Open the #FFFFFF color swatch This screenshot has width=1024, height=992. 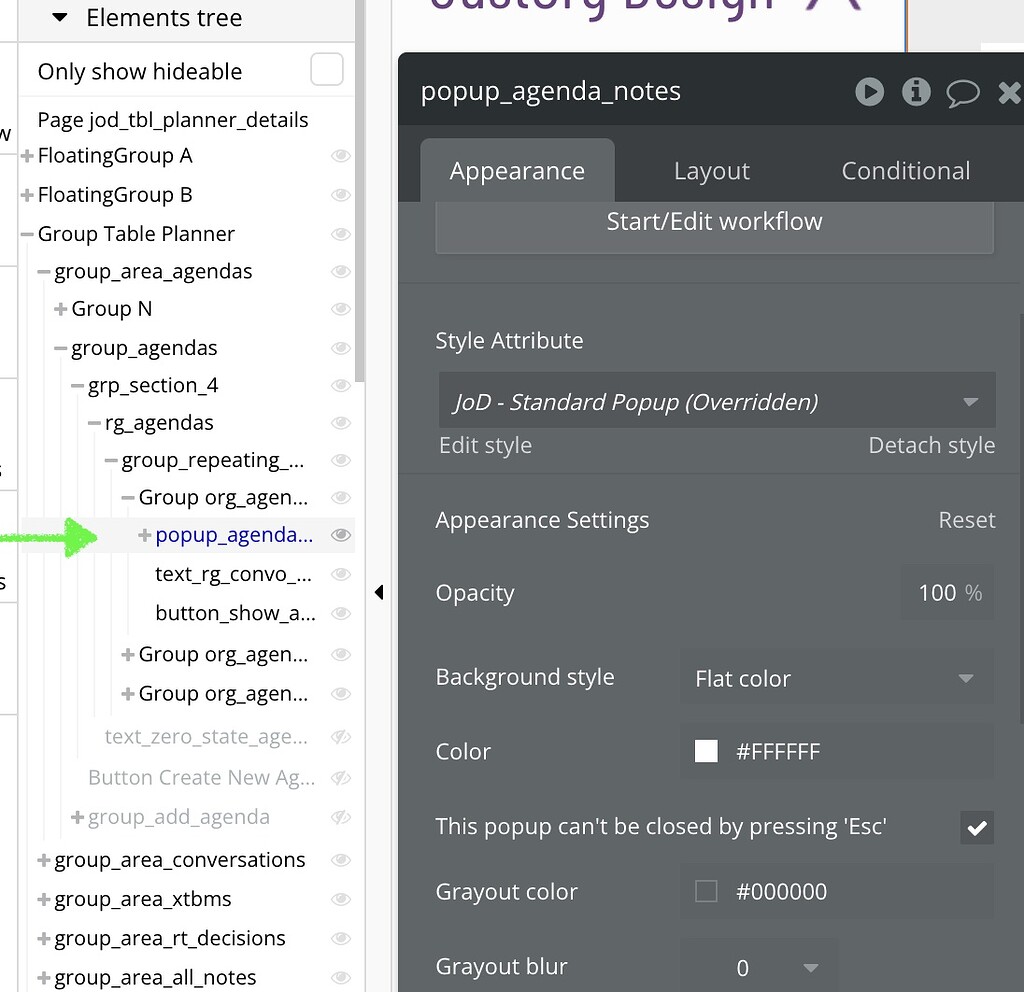click(x=706, y=751)
